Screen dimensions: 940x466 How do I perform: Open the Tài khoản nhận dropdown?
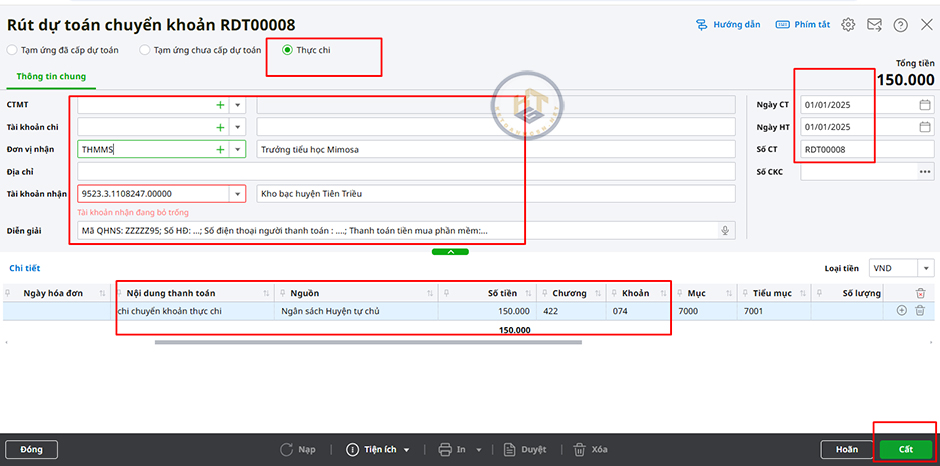pos(238,194)
